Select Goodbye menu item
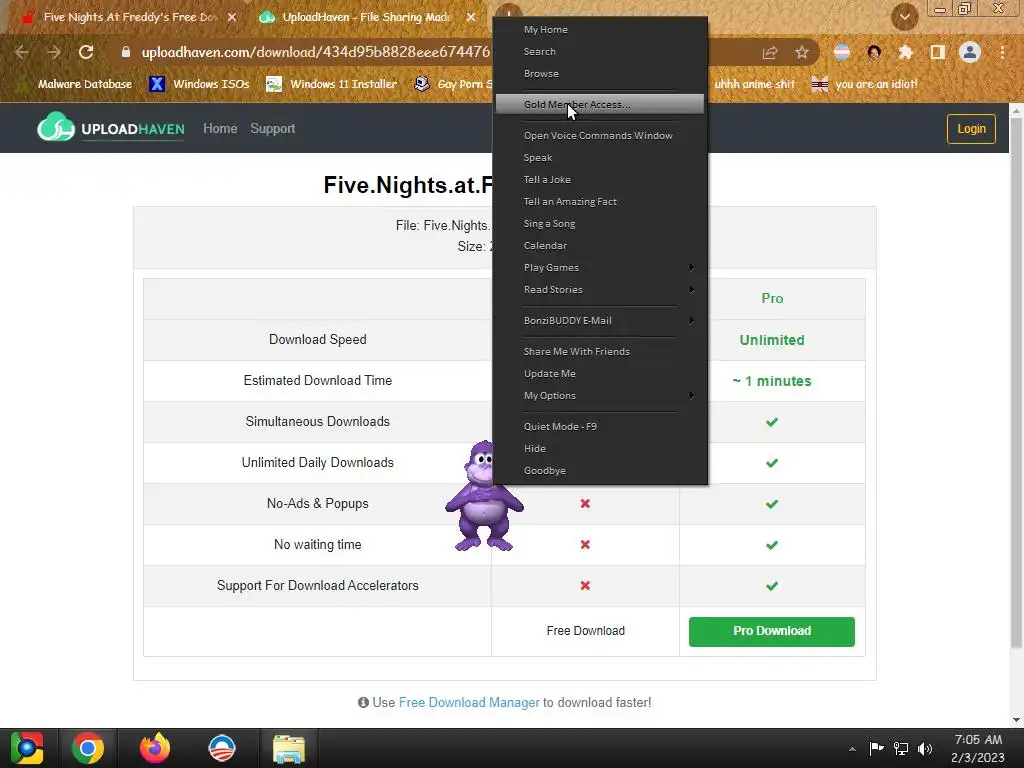Viewport: 1024px width, 768px height. coord(600,471)
